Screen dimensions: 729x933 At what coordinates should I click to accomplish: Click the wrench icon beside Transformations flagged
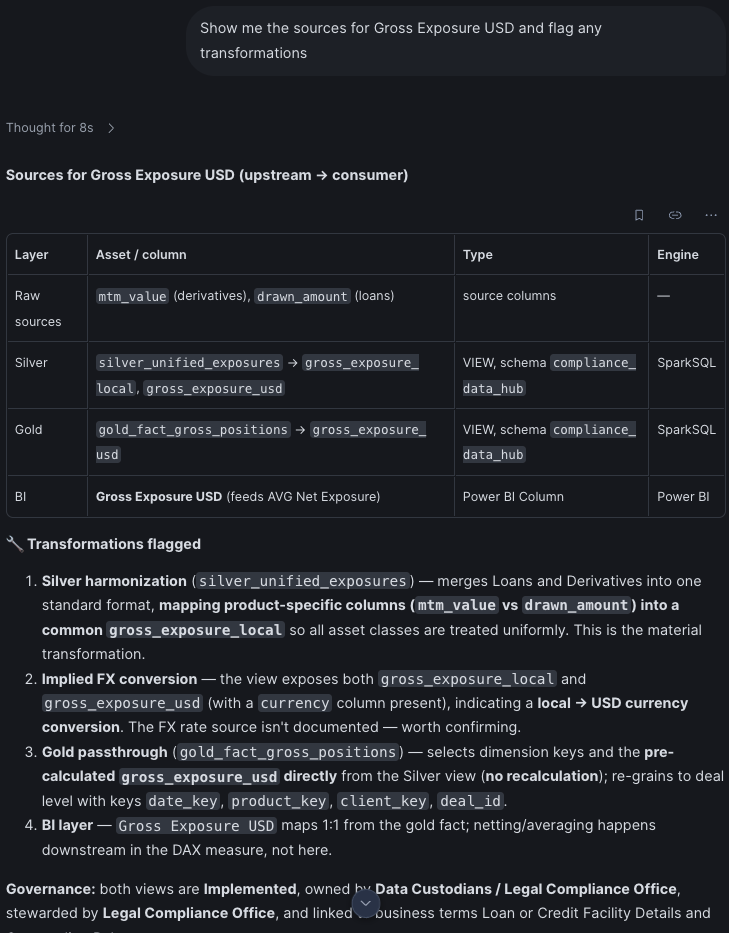tap(14, 544)
